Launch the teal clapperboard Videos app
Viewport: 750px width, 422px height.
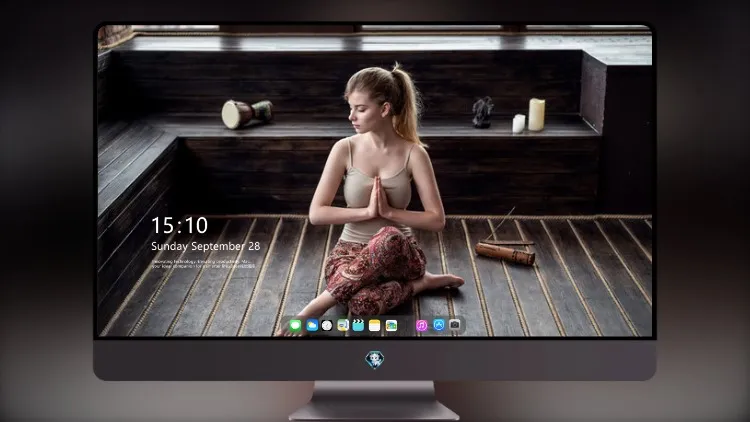point(358,325)
